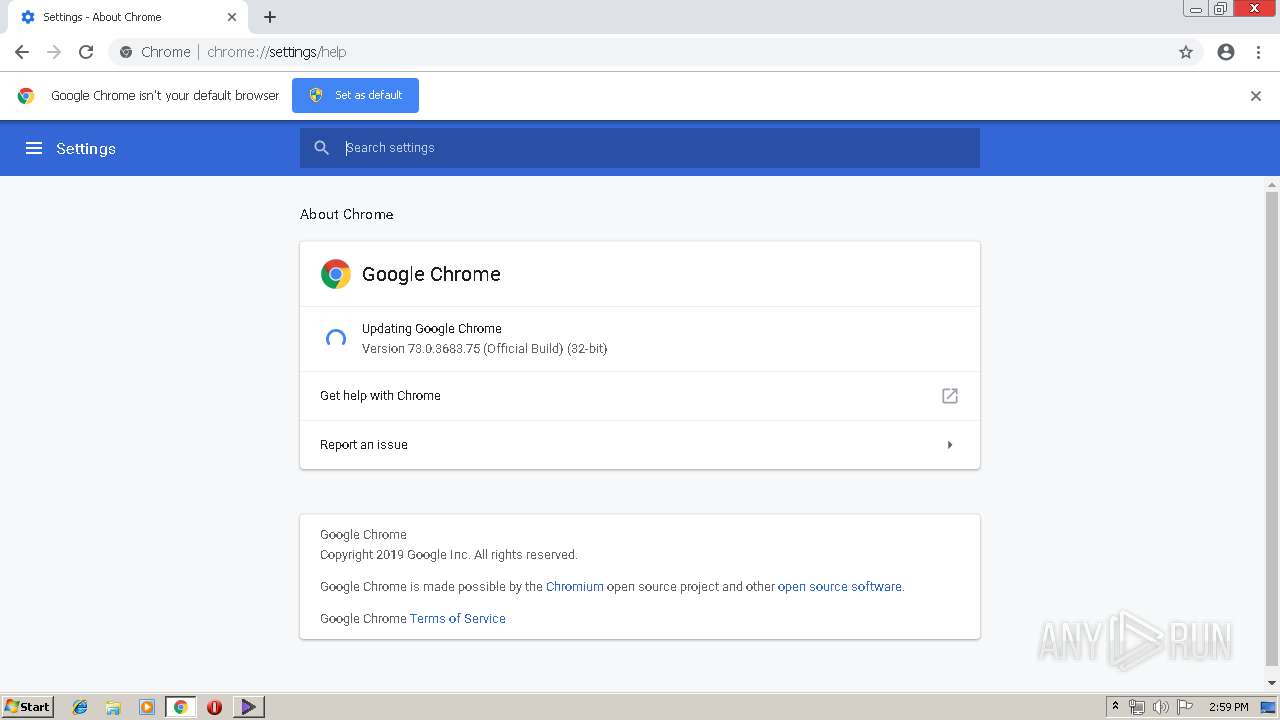Click the purple play-arrow taskbar icon
Screen dimensions: 1280x720
coord(248,707)
